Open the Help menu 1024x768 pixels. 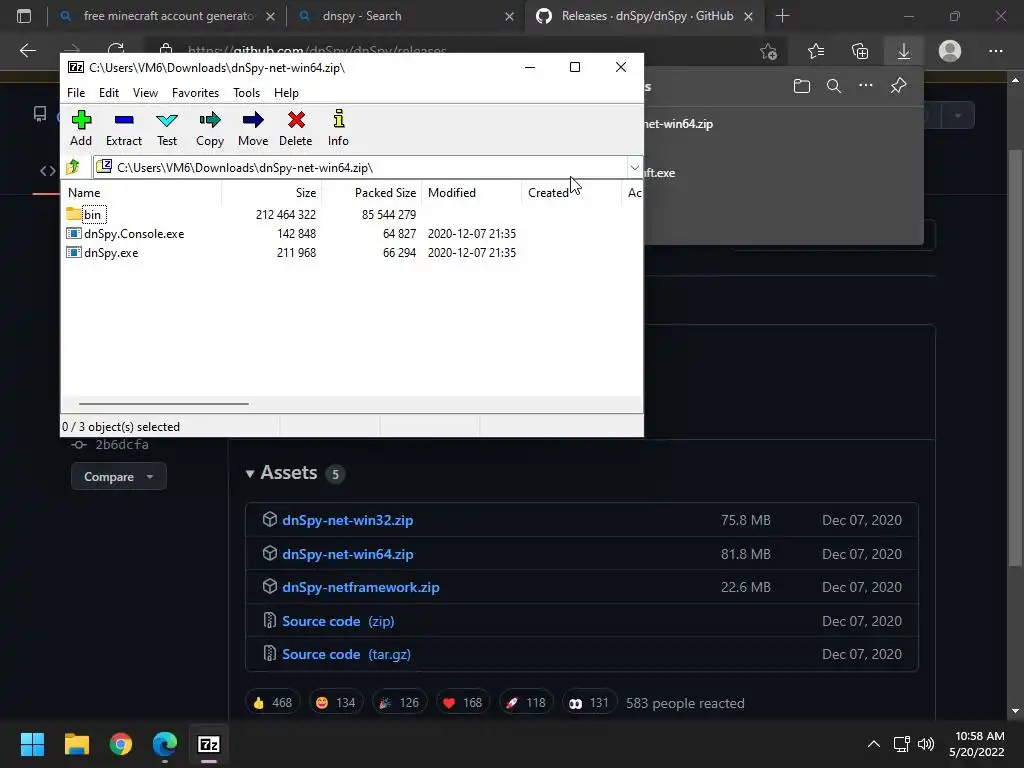[286, 93]
